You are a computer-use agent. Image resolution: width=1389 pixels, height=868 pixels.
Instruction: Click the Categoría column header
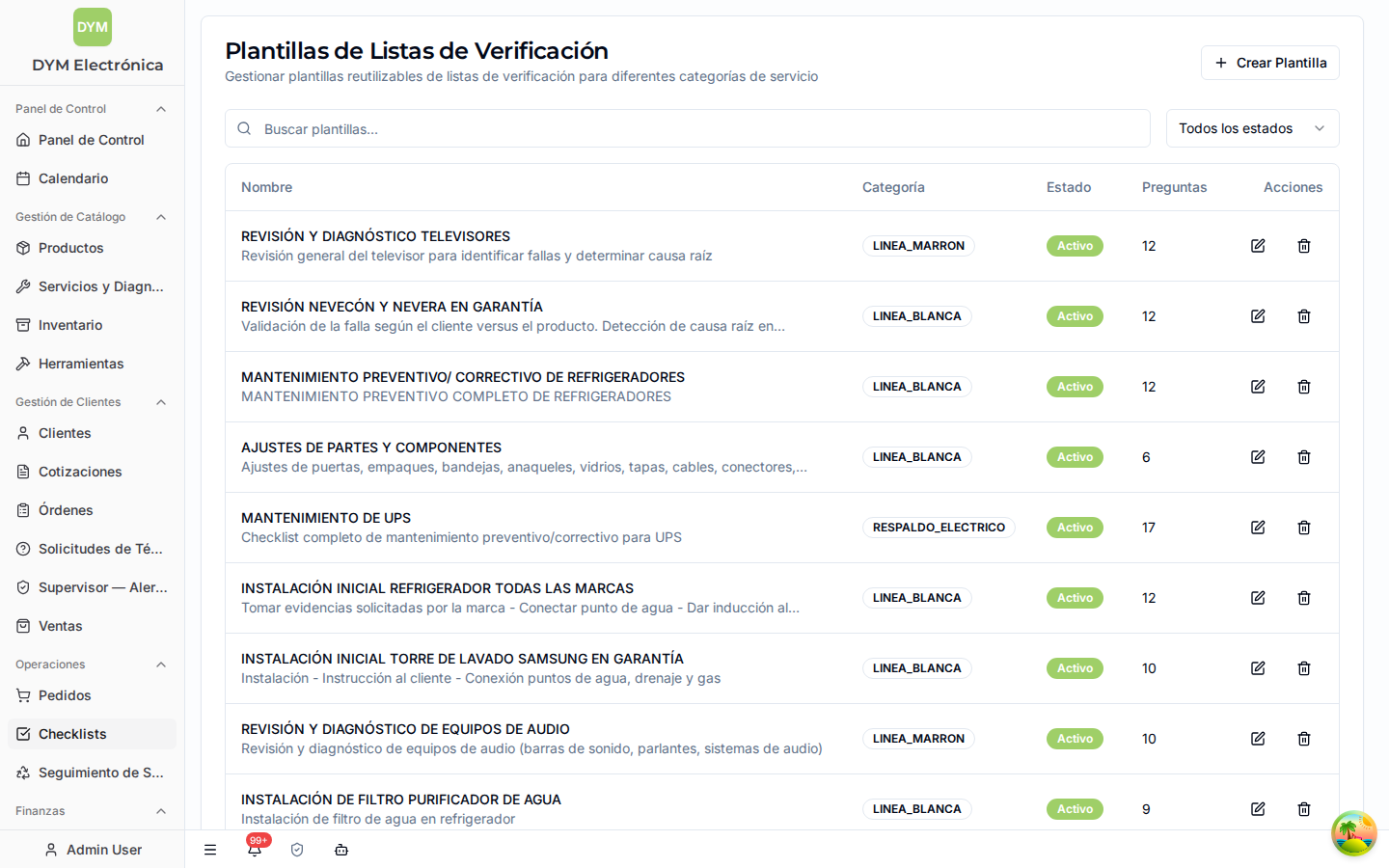[x=893, y=187]
